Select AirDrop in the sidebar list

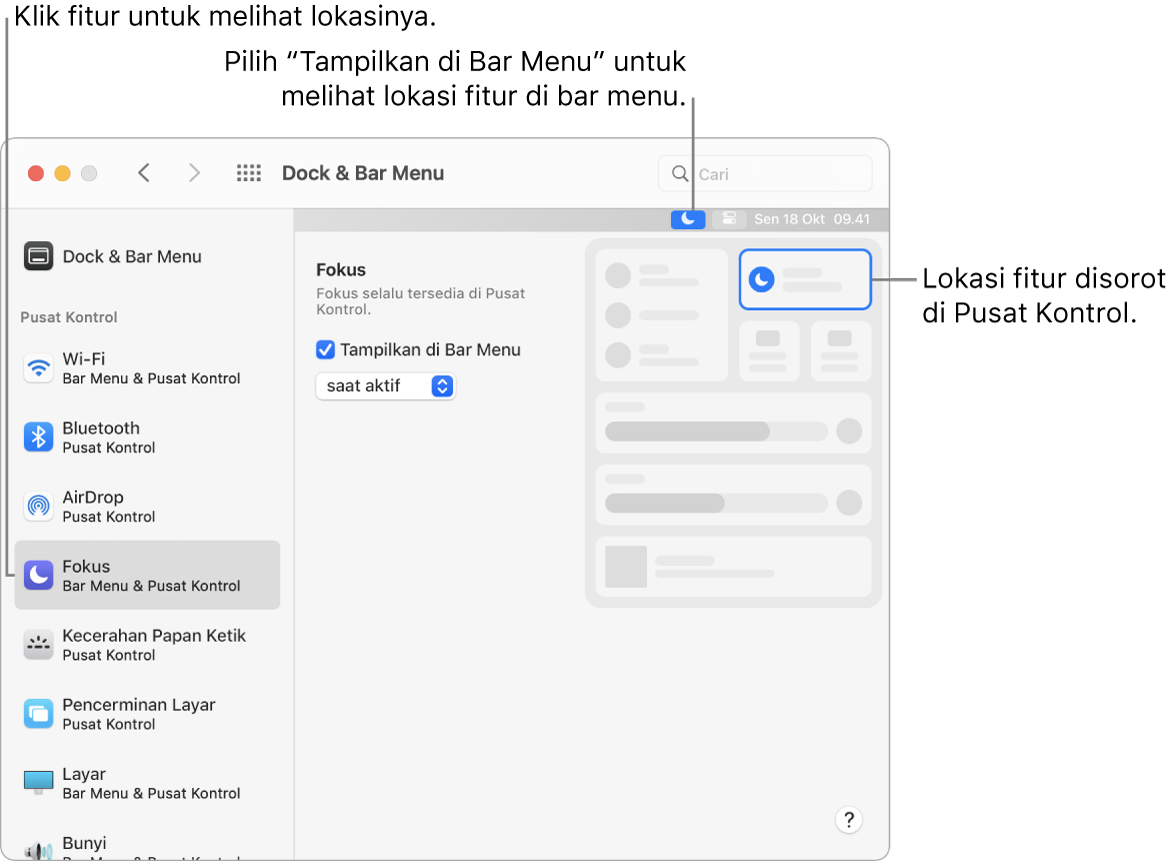(x=147, y=507)
